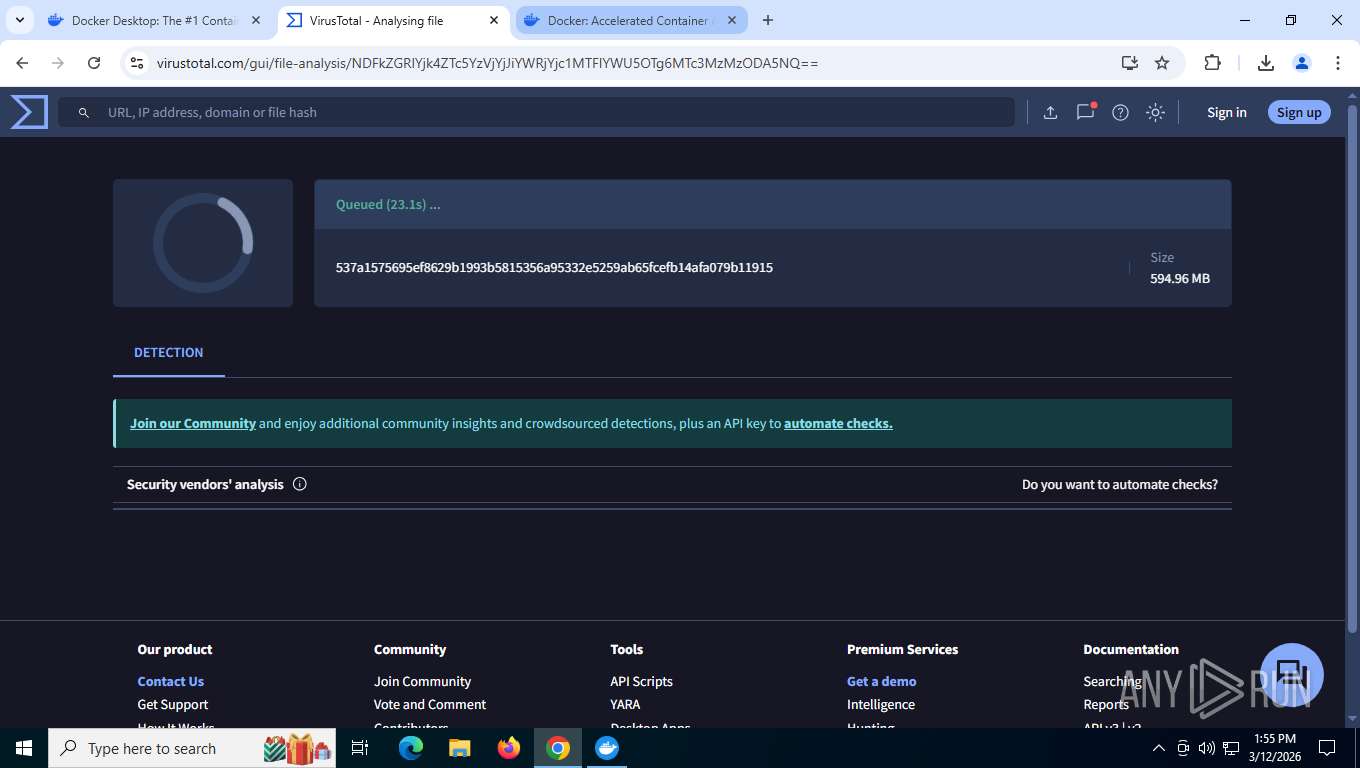Open the Chrome profile avatar icon
The height and width of the screenshot is (768, 1360).
point(1302,63)
